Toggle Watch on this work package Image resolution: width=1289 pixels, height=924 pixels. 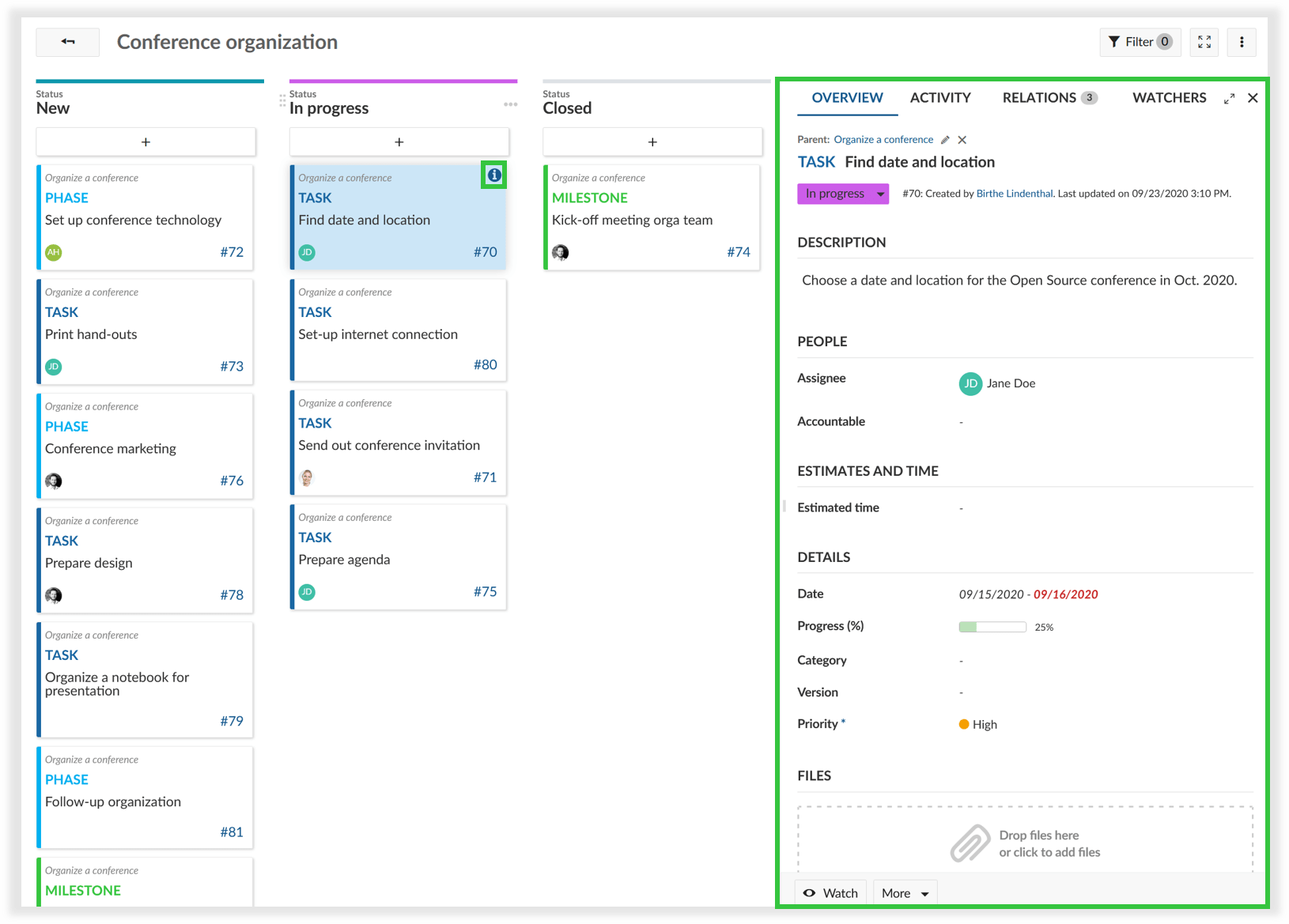[x=830, y=892]
